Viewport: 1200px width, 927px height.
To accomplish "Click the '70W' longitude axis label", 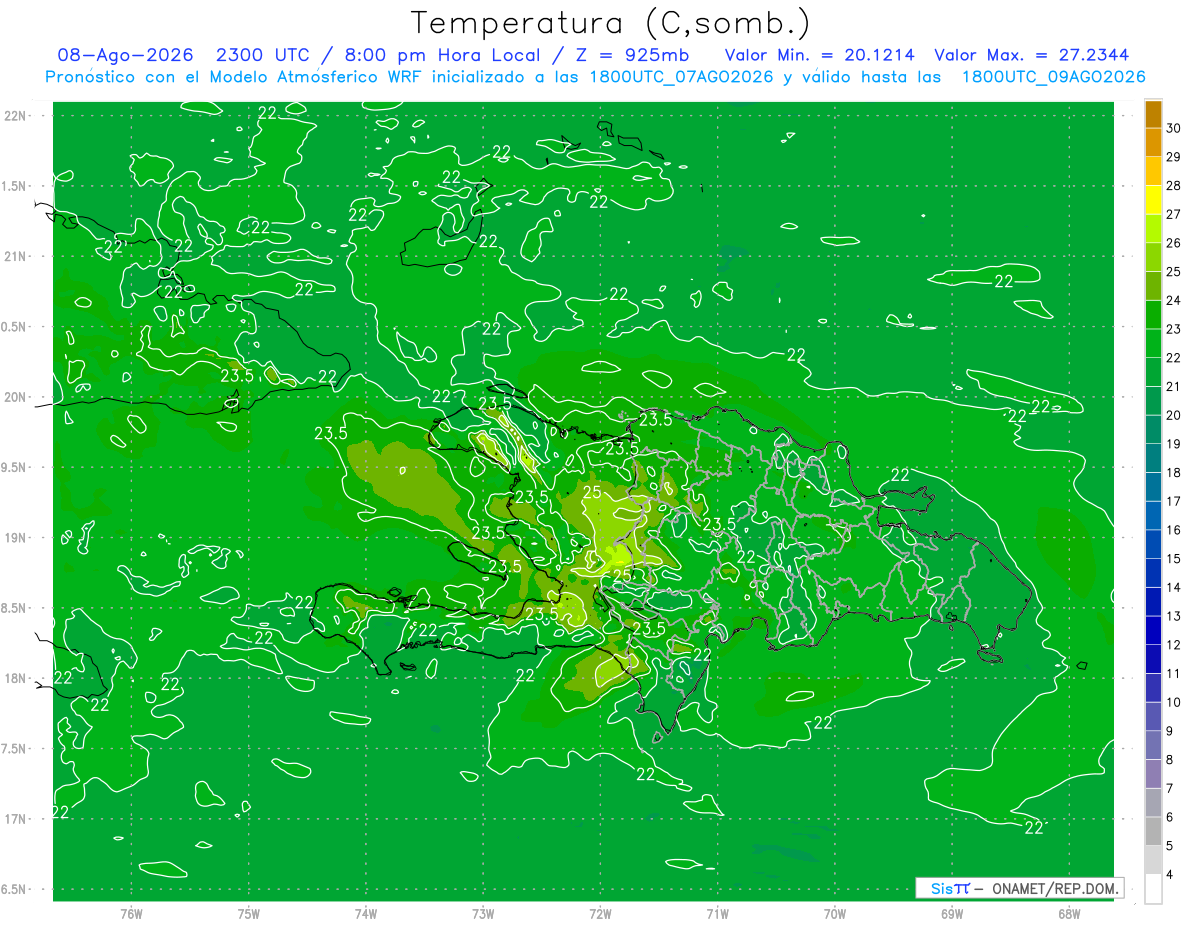I will 835,914.
